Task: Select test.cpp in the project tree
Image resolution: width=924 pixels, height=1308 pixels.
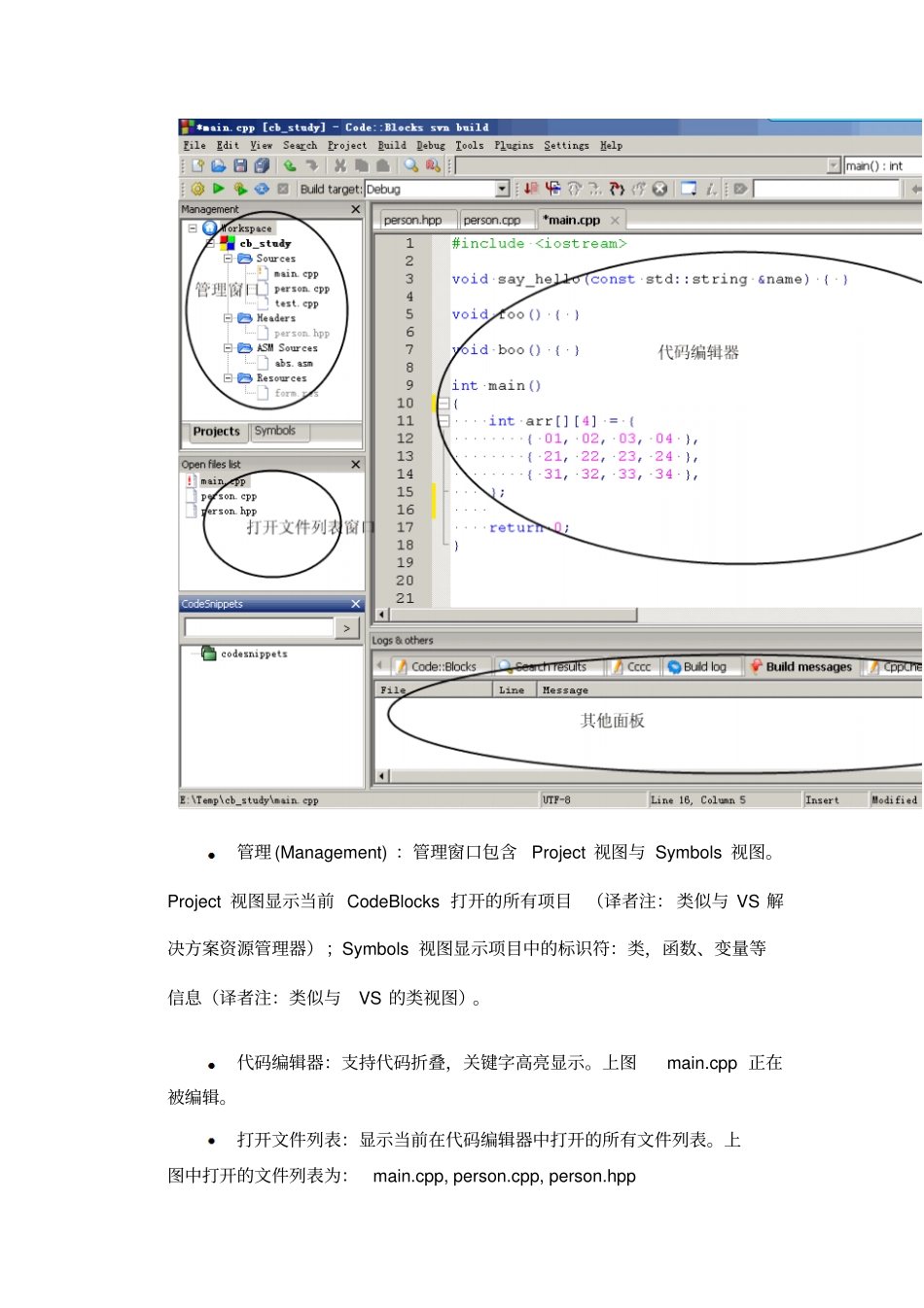Action: click(x=297, y=303)
